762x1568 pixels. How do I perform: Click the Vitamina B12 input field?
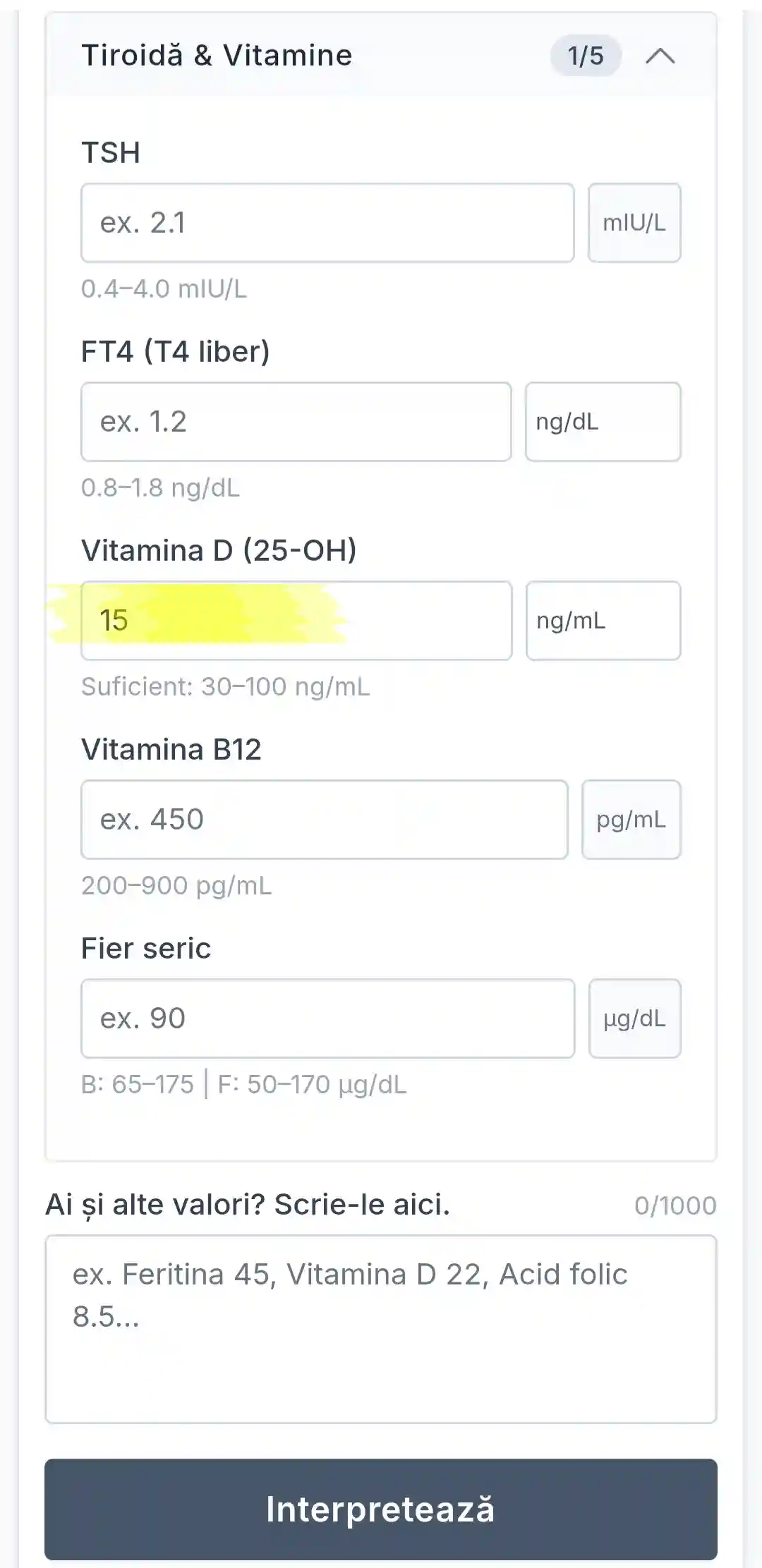pos(325,820)
